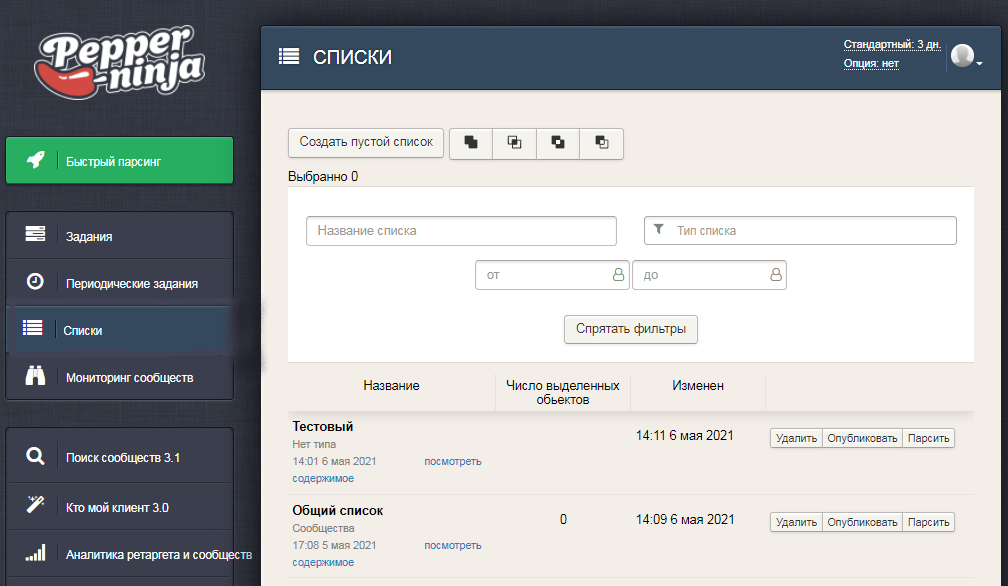Screen dimensions: 1008x586
Task: Click the funnel icon in Тип списка
Action: [659, 229]
